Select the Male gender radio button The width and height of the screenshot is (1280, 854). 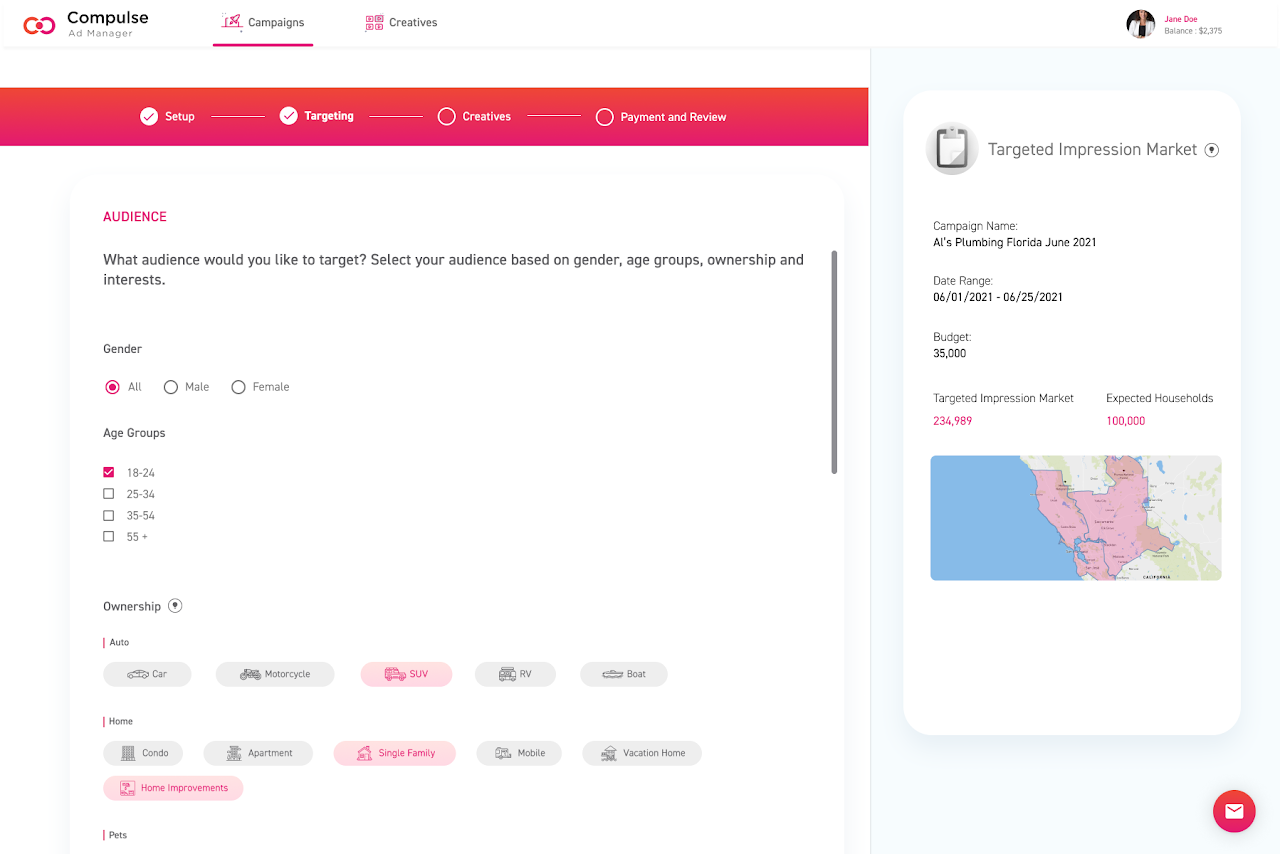(x=171, y=387)
